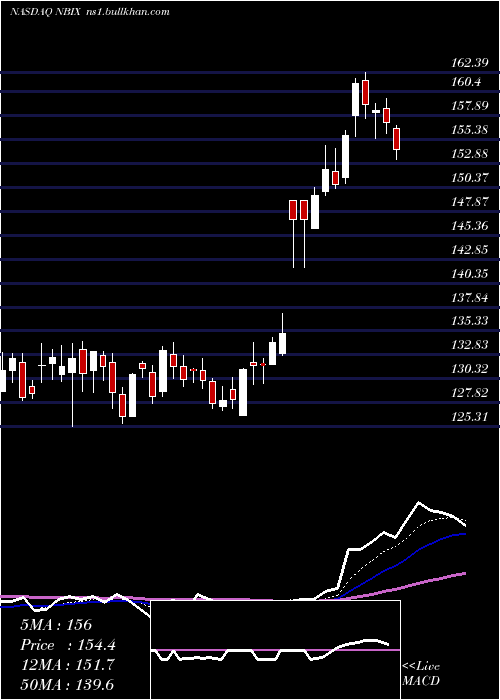Image resolution: width=500 pixels, height=700 pixels.
Task: Click the 125.31 price level label
Action: click(x=470, y=417)
